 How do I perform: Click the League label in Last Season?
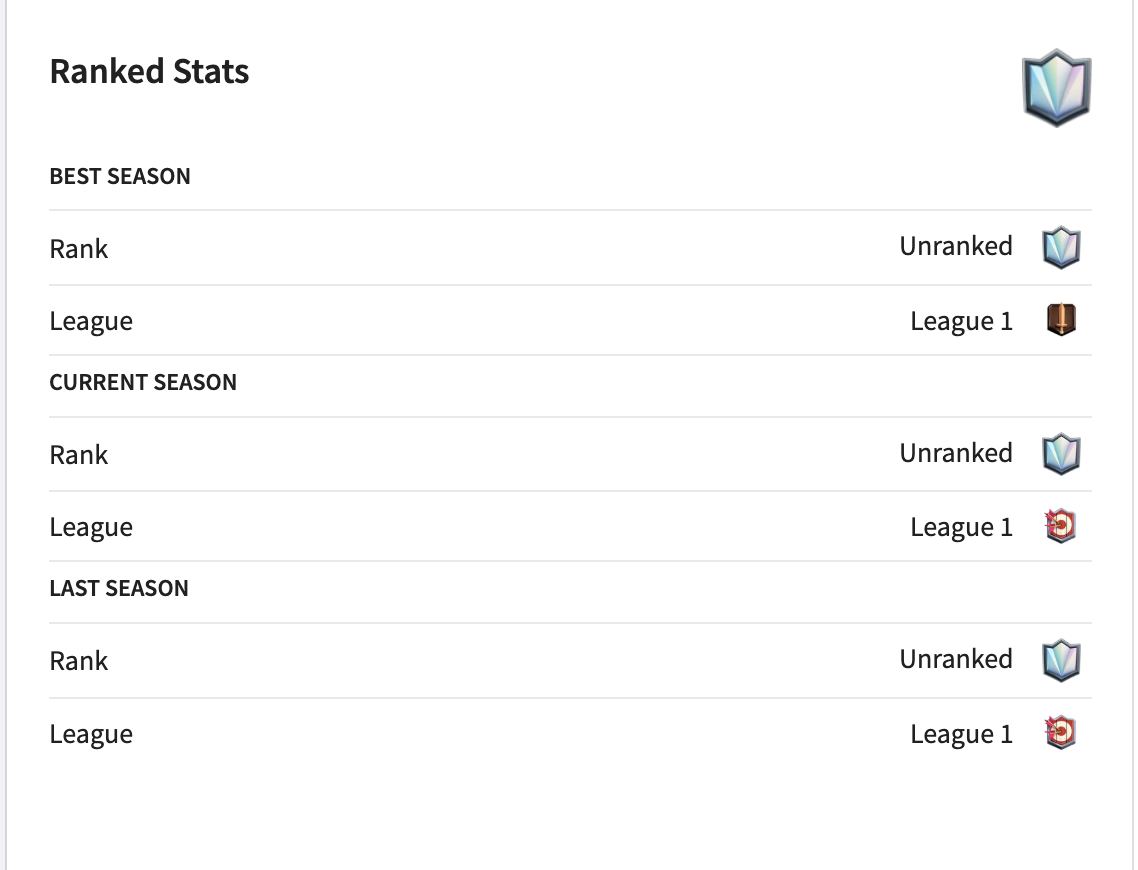coord(91,735)
